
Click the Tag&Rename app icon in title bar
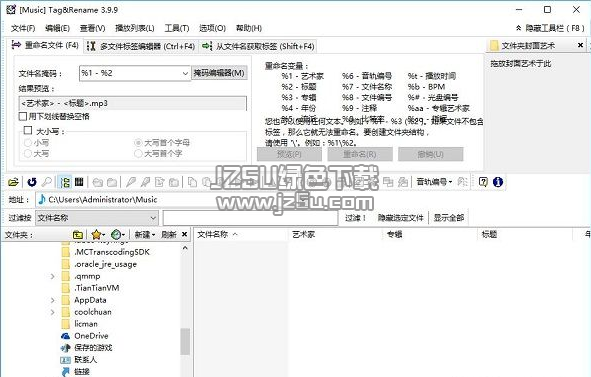tap(11, 9)
